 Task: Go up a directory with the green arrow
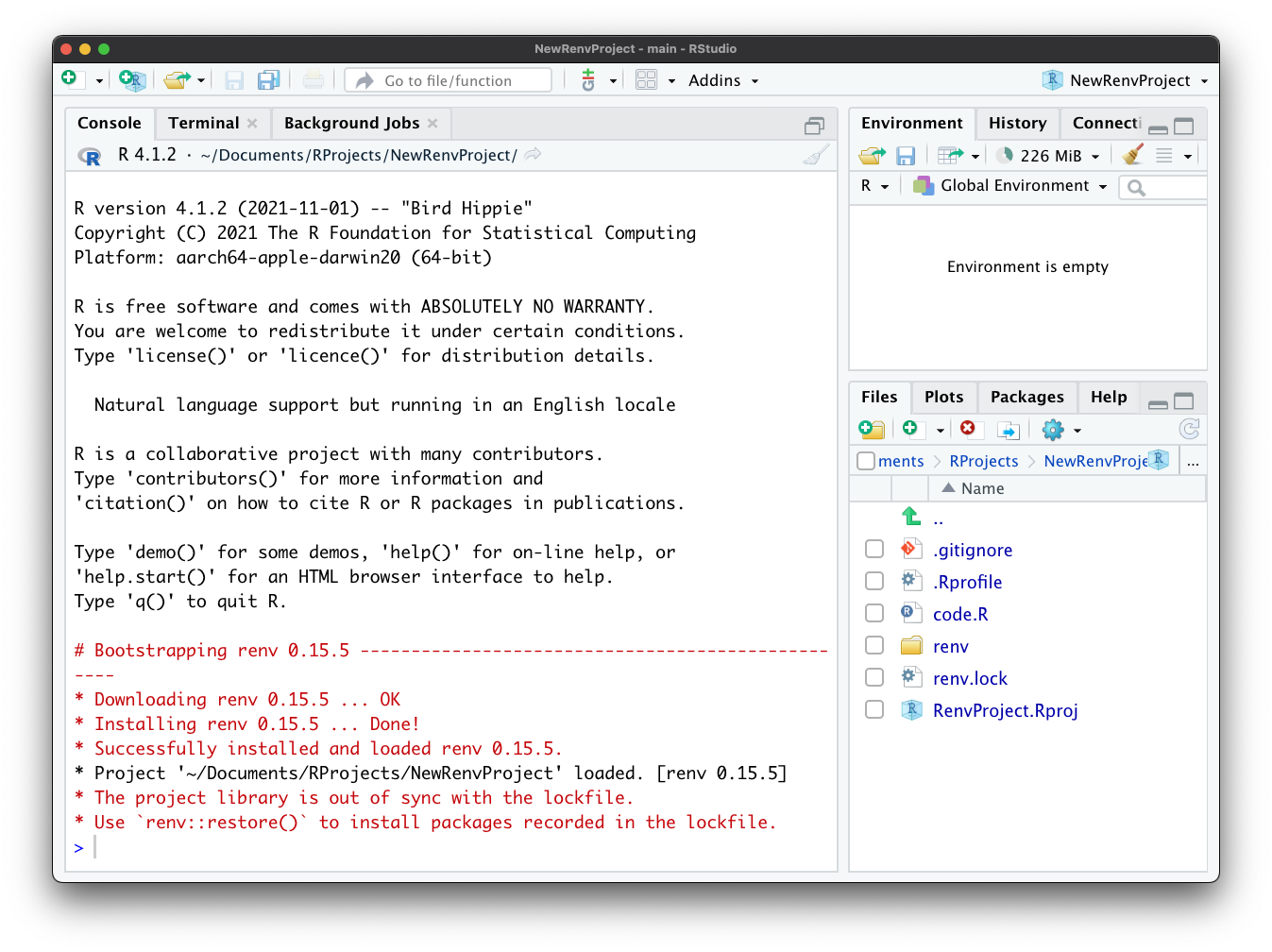click(x=911, y=517)
